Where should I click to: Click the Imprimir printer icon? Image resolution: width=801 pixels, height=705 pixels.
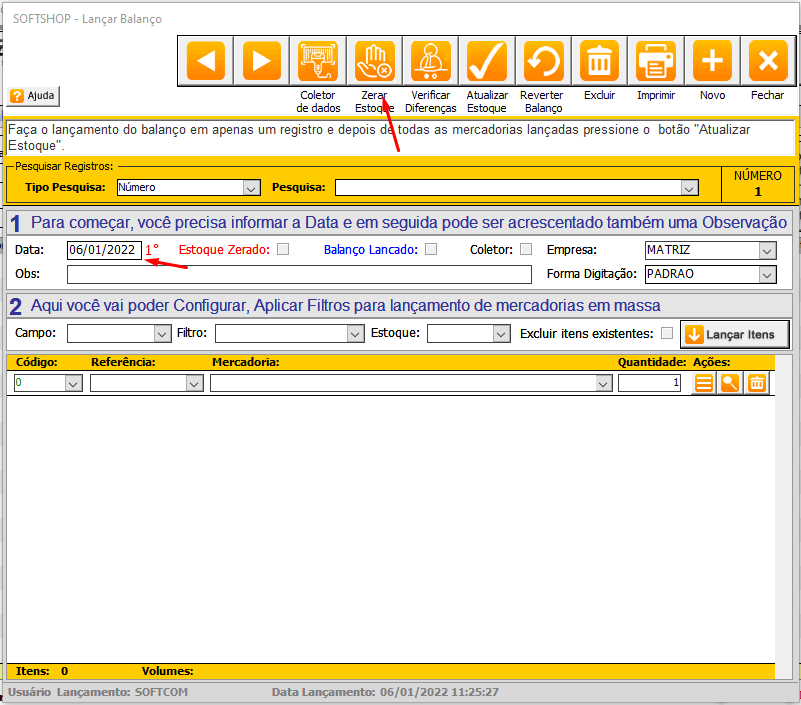point(656,62)
